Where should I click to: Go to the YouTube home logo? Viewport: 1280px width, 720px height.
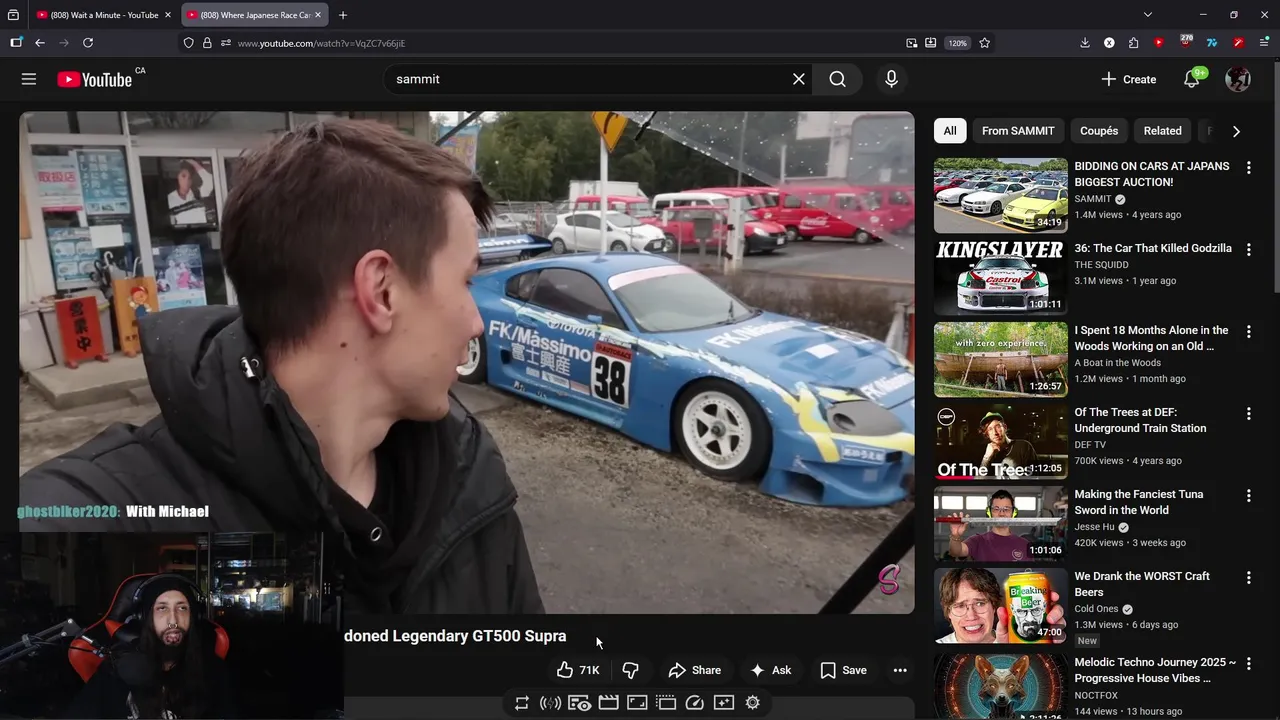tap(95, 80)
